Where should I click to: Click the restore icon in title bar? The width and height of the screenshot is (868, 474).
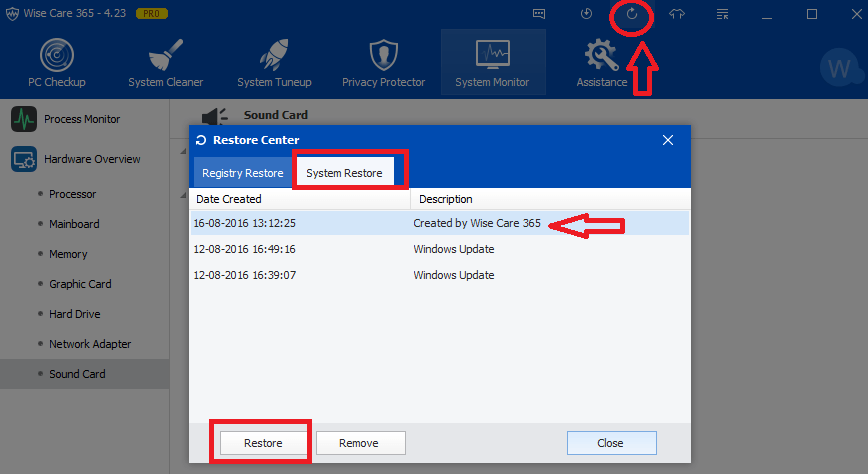click(x=632, y=14)
